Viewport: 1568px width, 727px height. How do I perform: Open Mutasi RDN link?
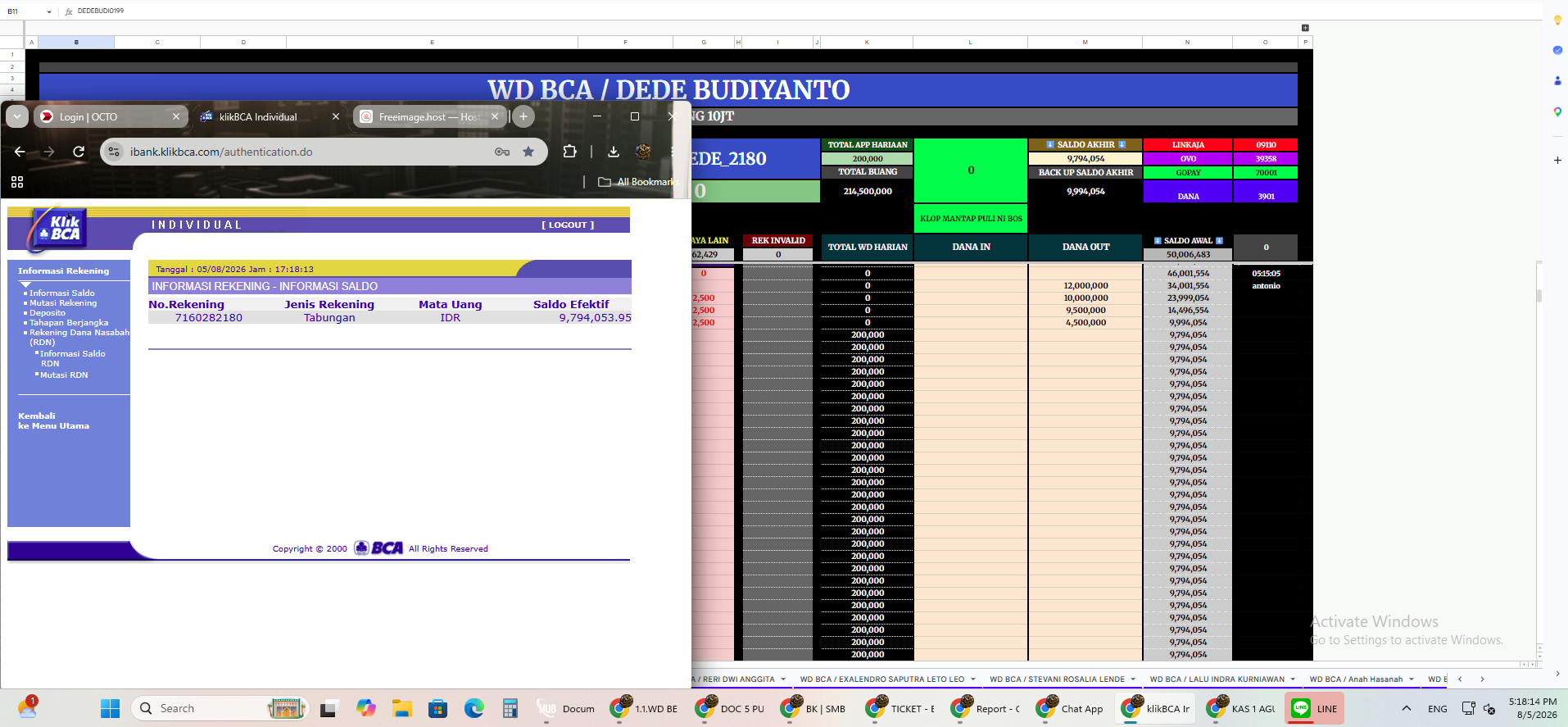coord(64,375)
